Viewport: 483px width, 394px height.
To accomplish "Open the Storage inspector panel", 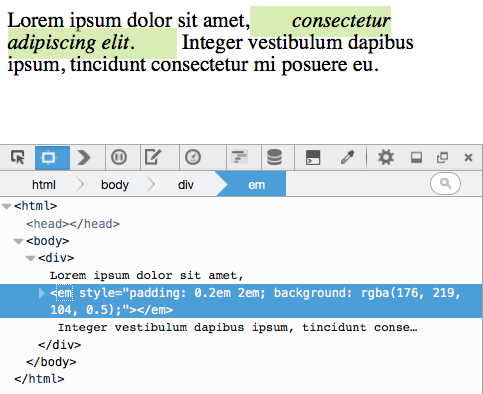I will click(274, 157).
